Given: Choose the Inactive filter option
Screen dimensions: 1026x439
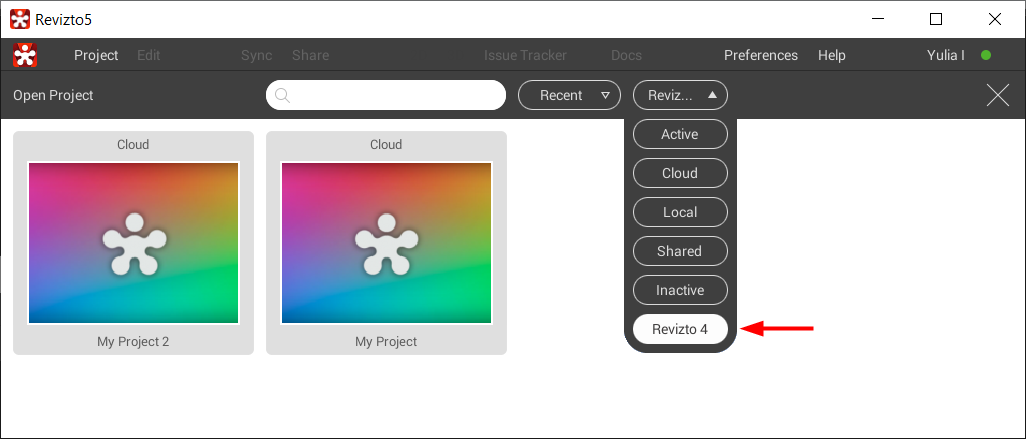Looking at the screenshot, I should 680,290.
